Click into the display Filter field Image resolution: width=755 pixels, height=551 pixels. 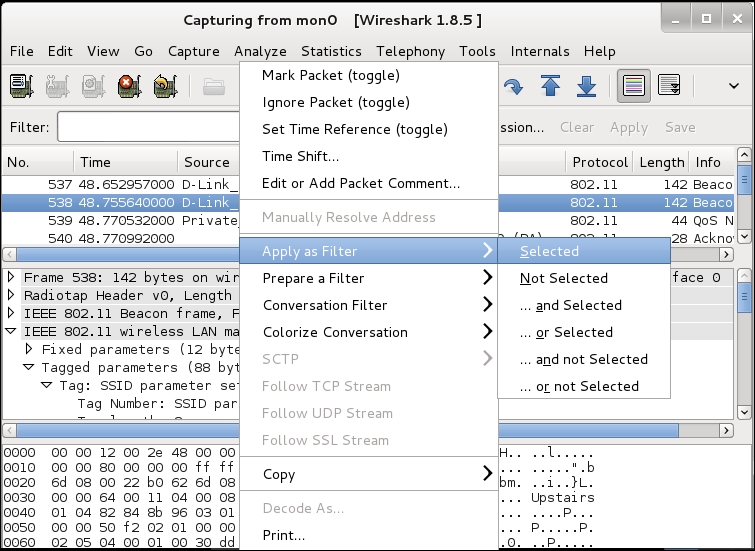(148, 127)
